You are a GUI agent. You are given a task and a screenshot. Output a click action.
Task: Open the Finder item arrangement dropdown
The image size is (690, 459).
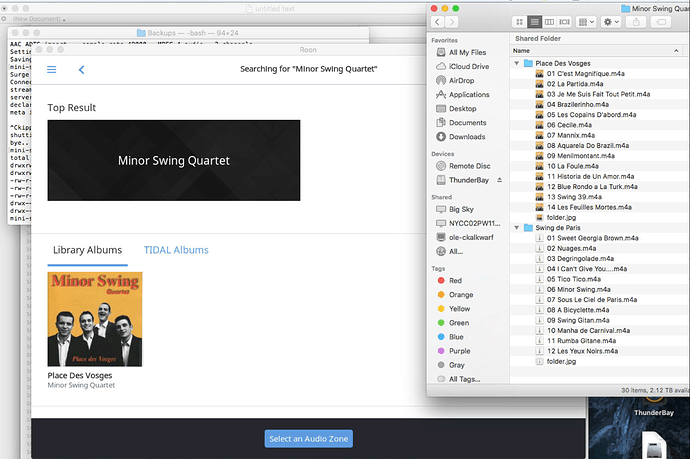point(586,22)
